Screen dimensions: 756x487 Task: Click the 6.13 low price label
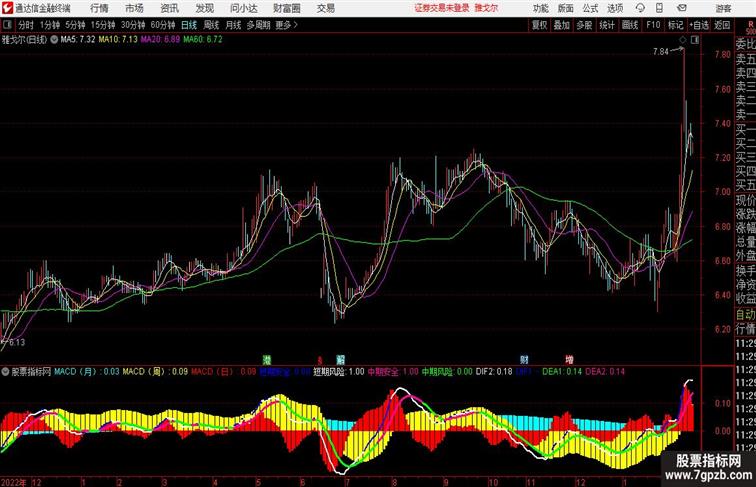(17, 342)
